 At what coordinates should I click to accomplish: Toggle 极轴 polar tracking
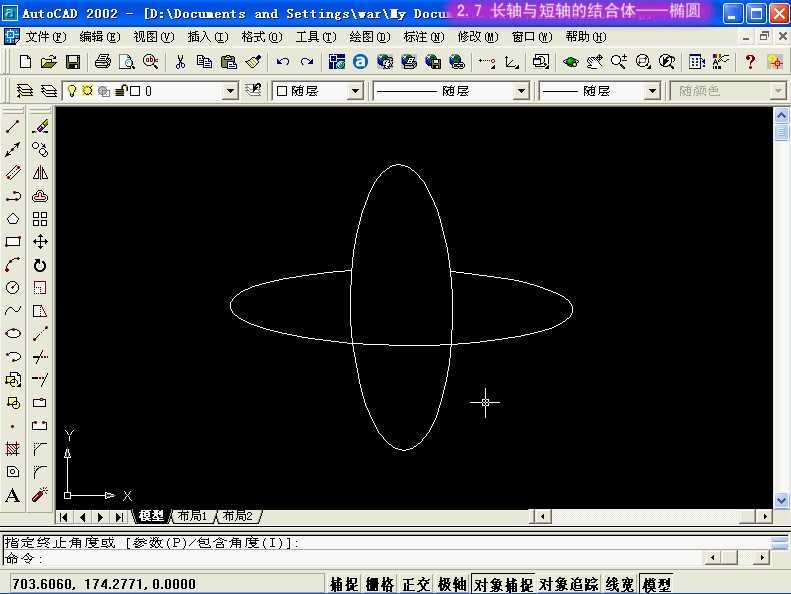(x=451, y=584)
